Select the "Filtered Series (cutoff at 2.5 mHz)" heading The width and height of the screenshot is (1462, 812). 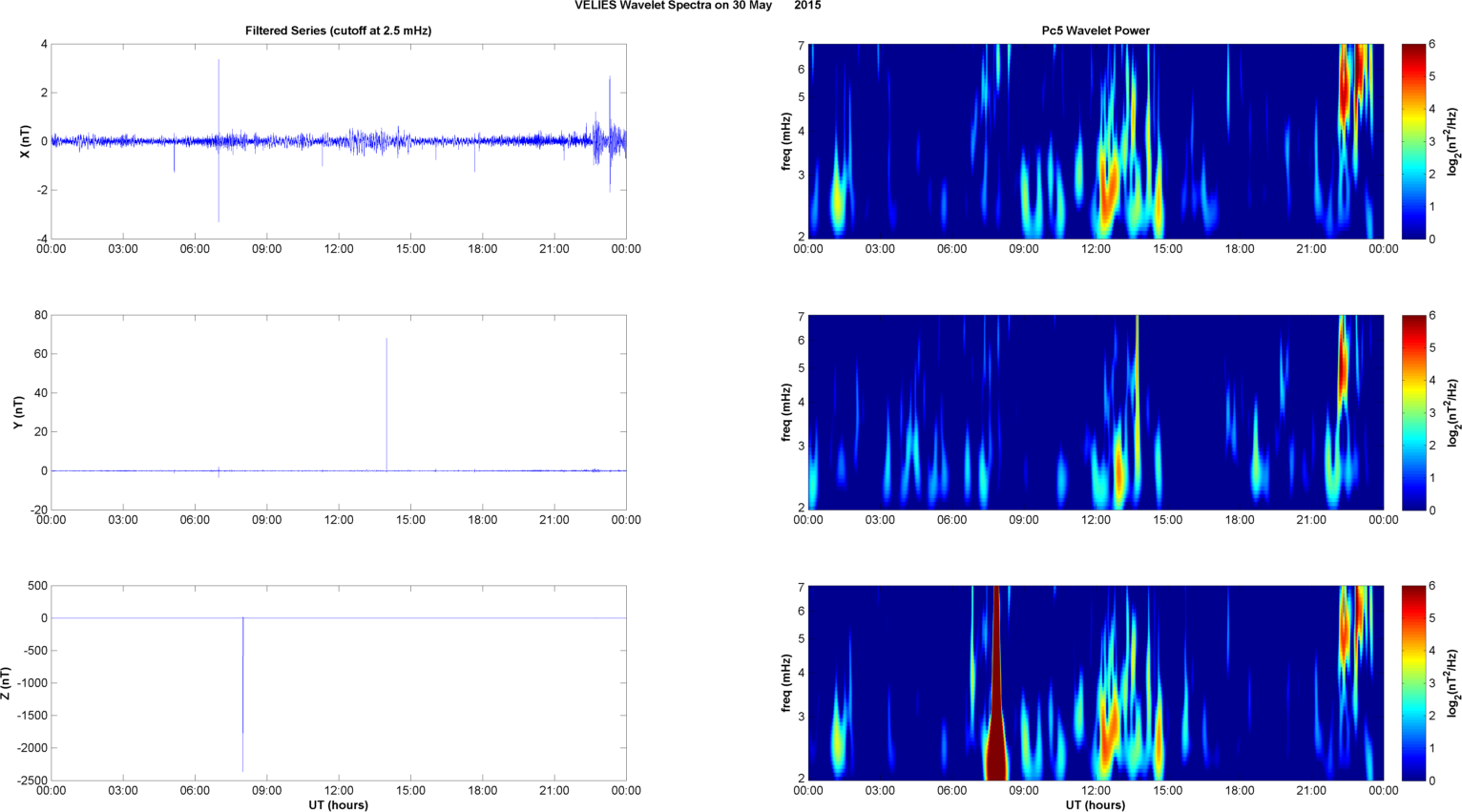338,31
